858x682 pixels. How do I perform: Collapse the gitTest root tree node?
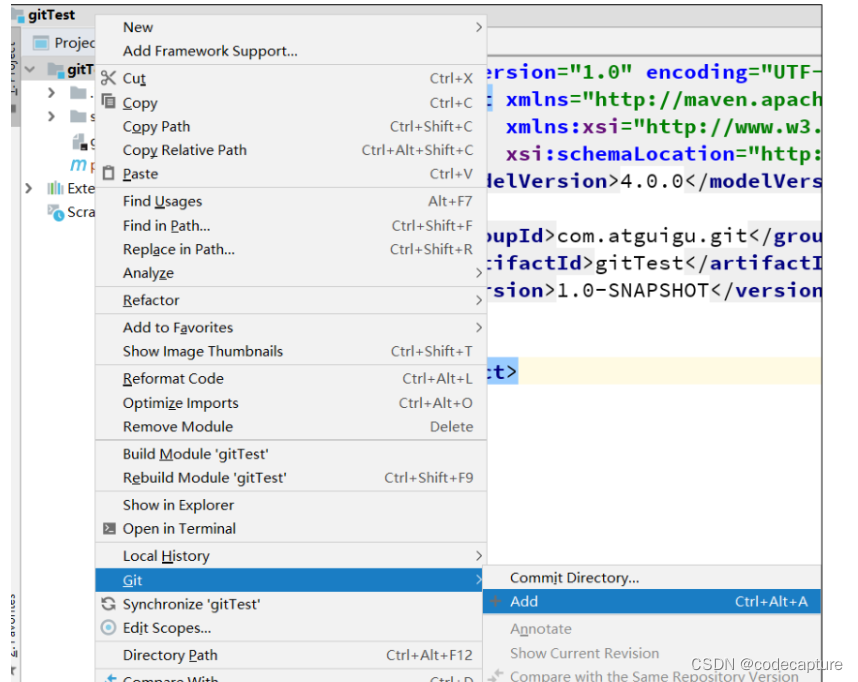pyautogui.click(x=30, y=70)
